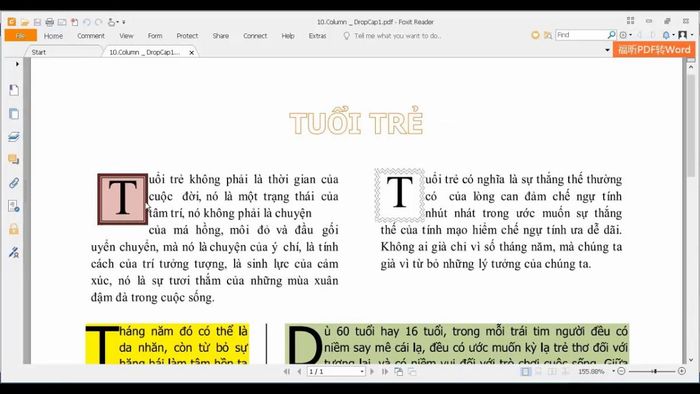Open the Attachments paperclip panel
The image size is (700, 394).
click(x=14, y=182)
